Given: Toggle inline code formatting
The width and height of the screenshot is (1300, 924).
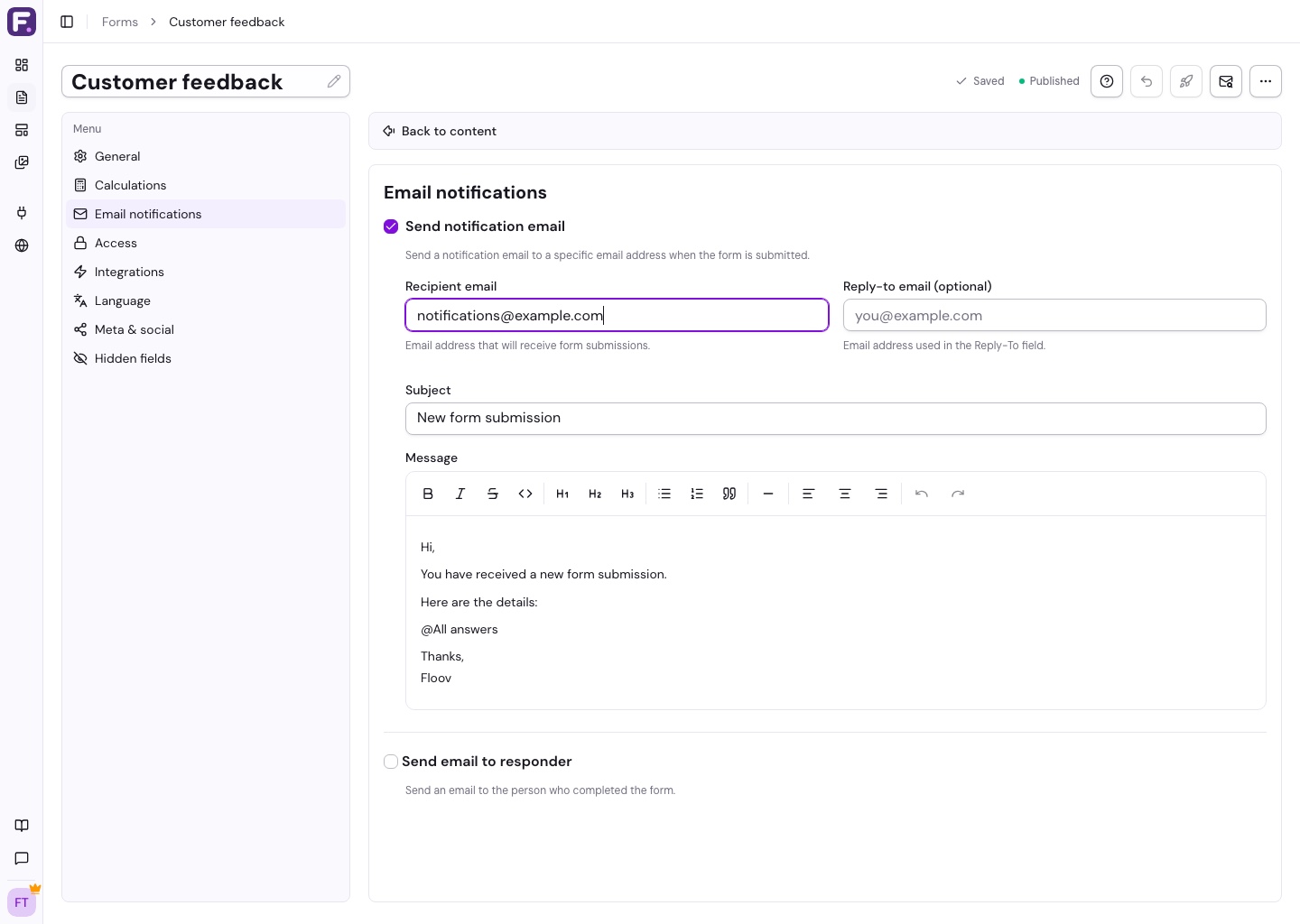Looking at the screenshot, I should pyautogui.click(x=525, y=494).
